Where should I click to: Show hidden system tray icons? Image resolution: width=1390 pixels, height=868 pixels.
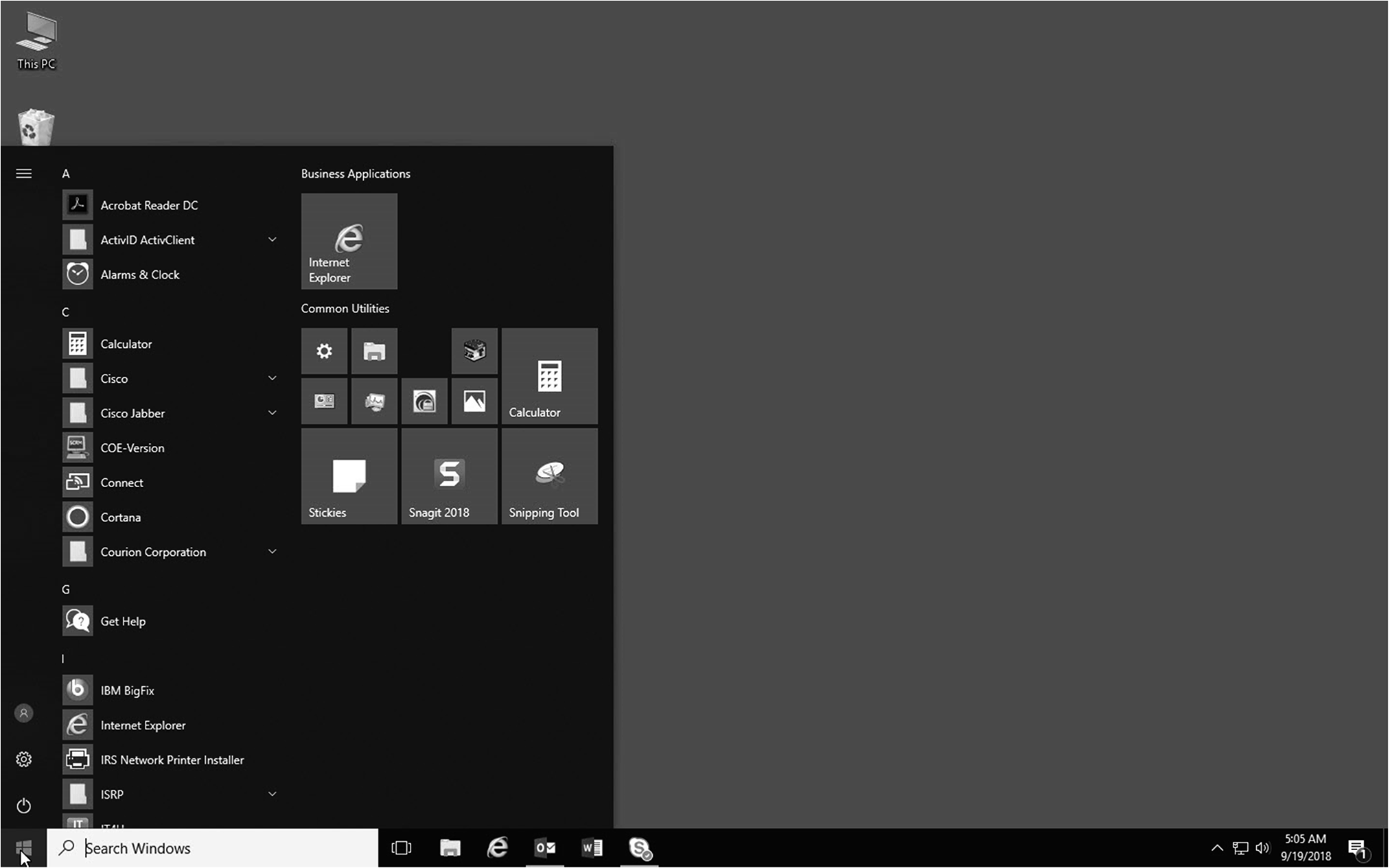(x=1216, y=848)
